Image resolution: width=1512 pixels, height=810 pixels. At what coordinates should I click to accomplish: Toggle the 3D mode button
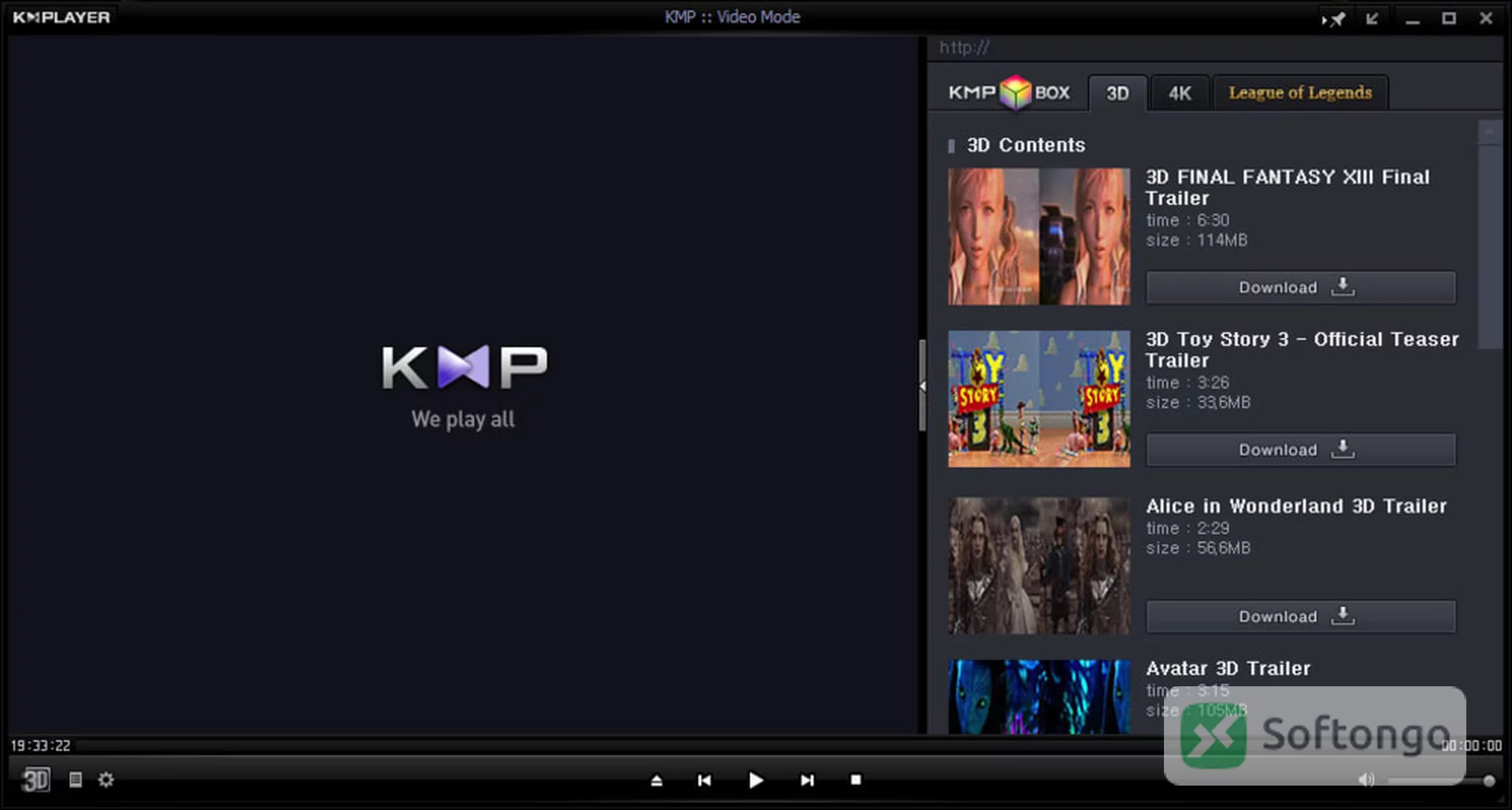click(35, 780)
